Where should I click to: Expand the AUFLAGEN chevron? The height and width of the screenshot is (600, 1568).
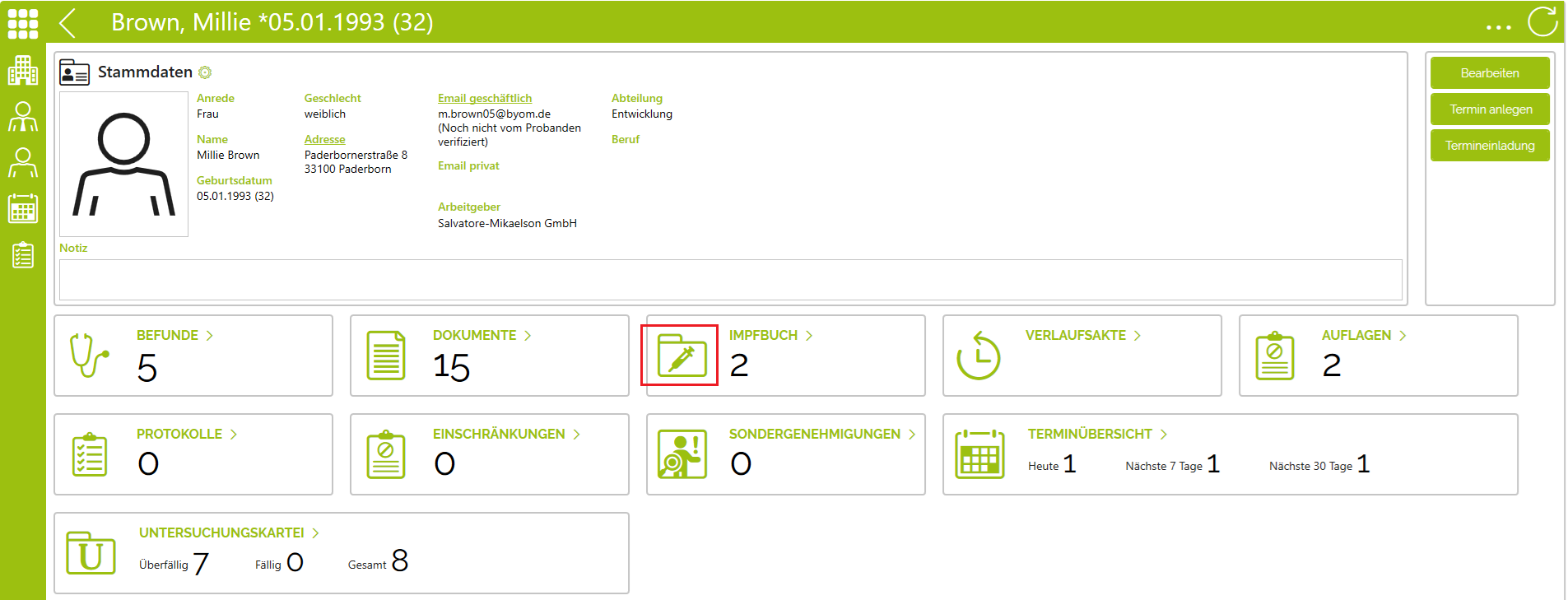[x=1403, y=336]
